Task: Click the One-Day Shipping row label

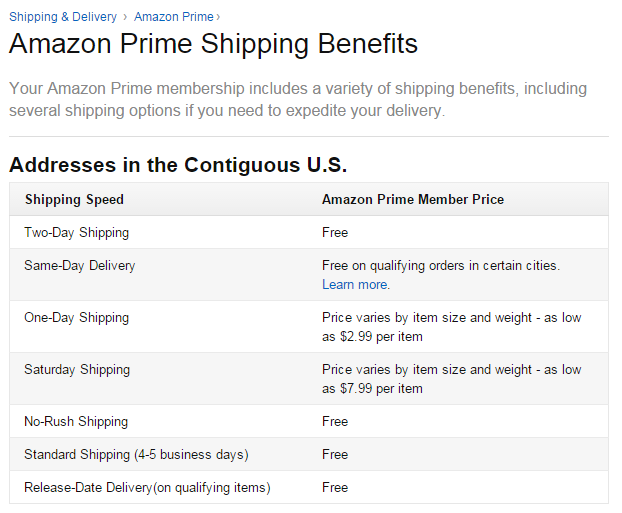Action: pos(76,318)
